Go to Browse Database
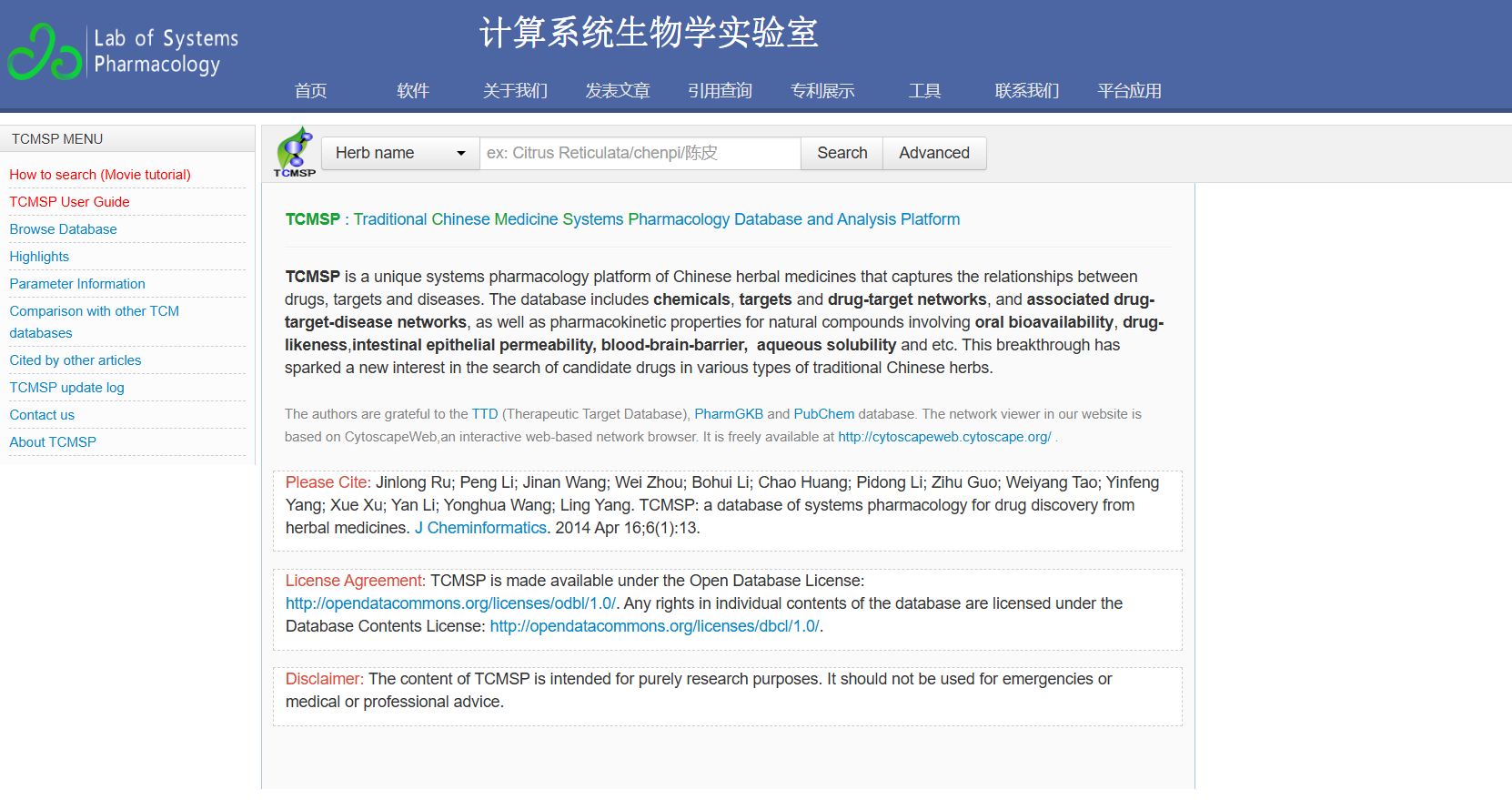 coord(63,229)
